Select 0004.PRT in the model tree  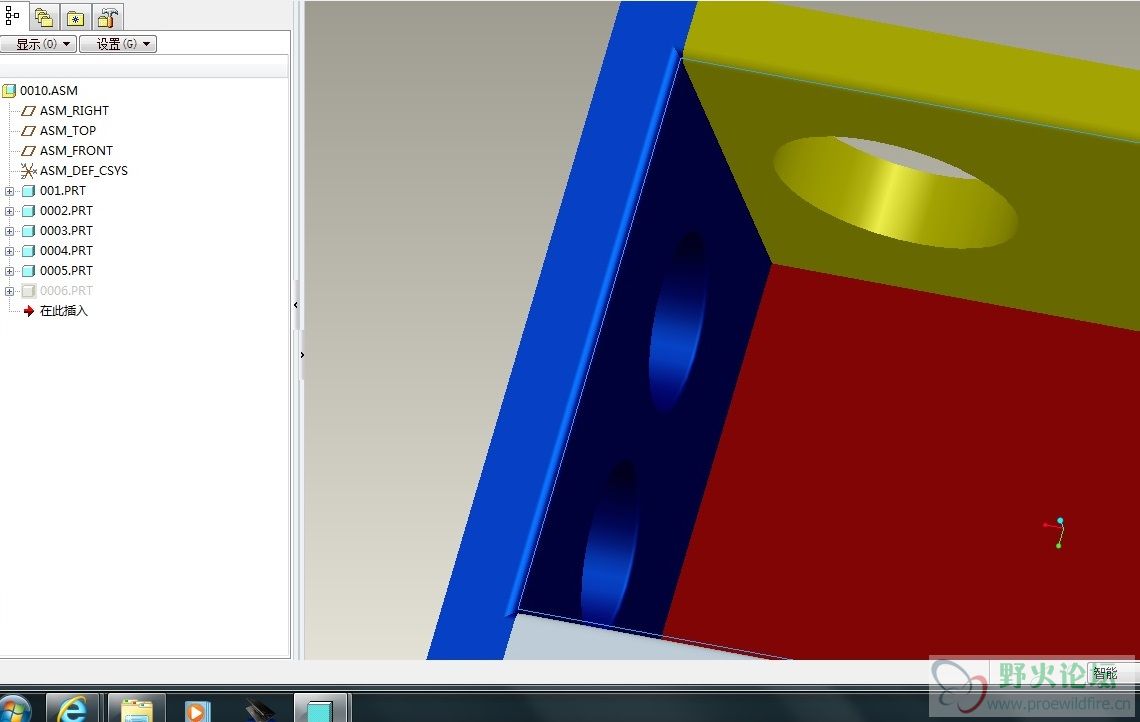(x=66, y=251)
